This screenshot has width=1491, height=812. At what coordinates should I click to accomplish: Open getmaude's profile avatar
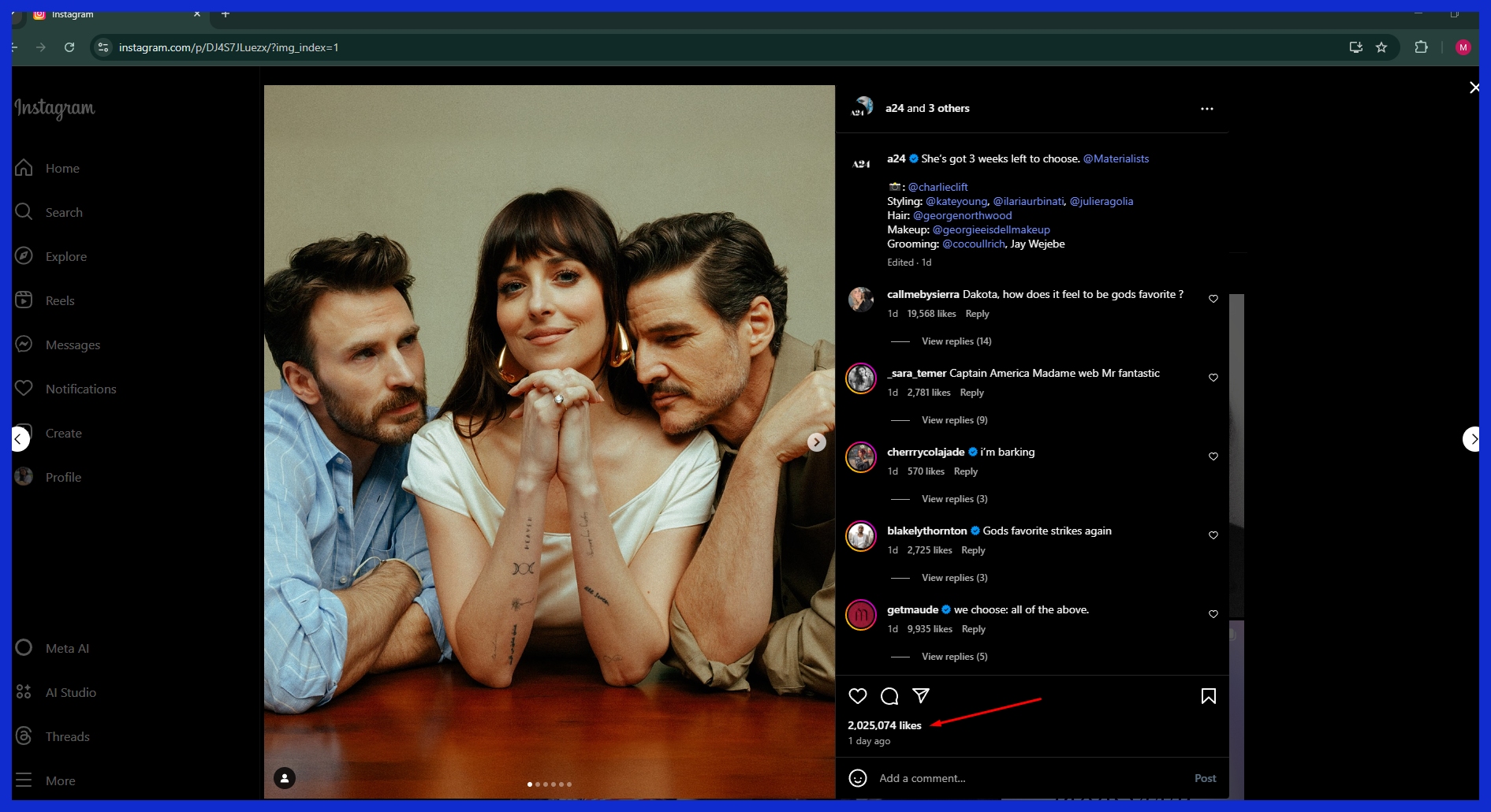coord(861,615)
